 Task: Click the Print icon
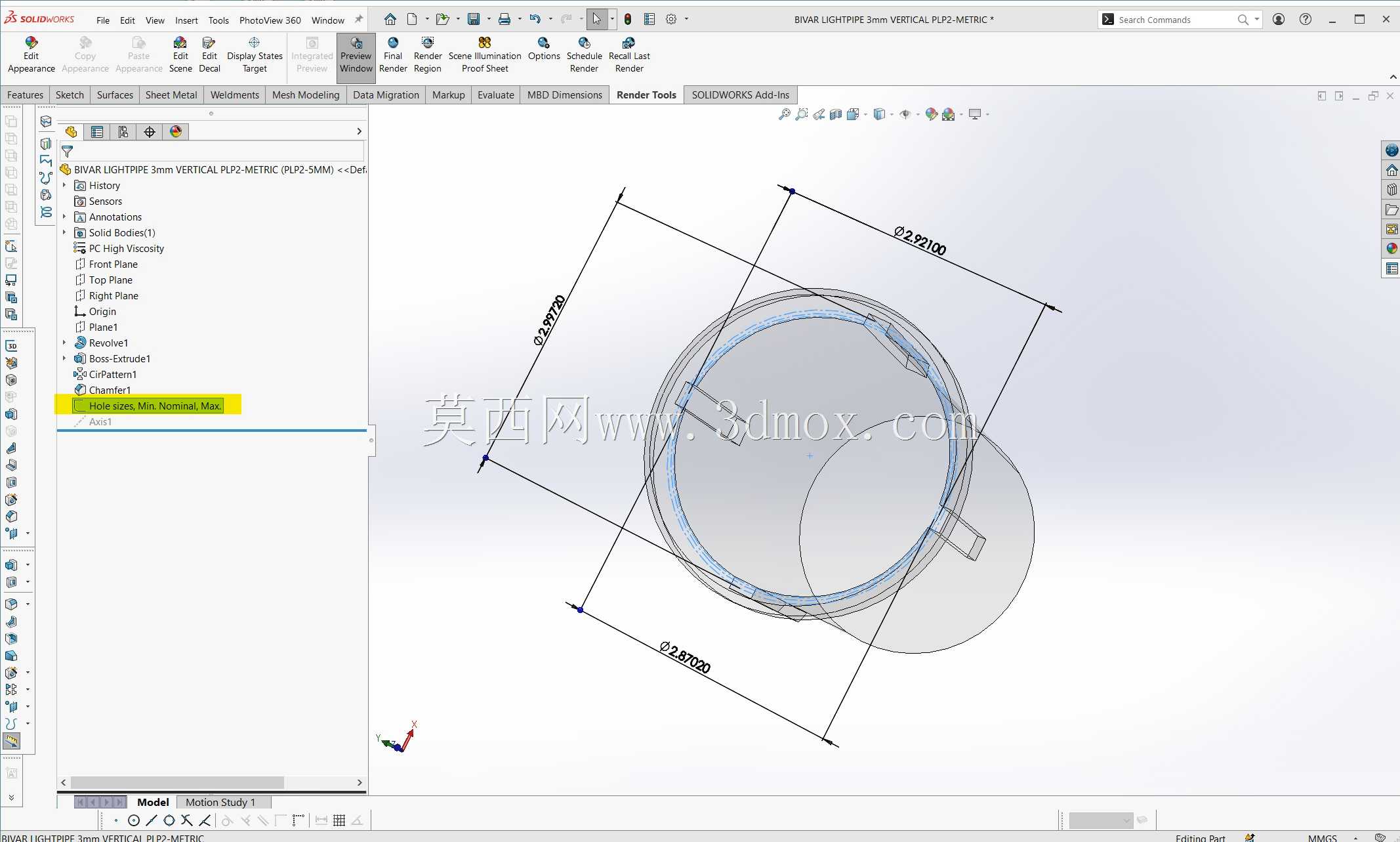[504, 19]
